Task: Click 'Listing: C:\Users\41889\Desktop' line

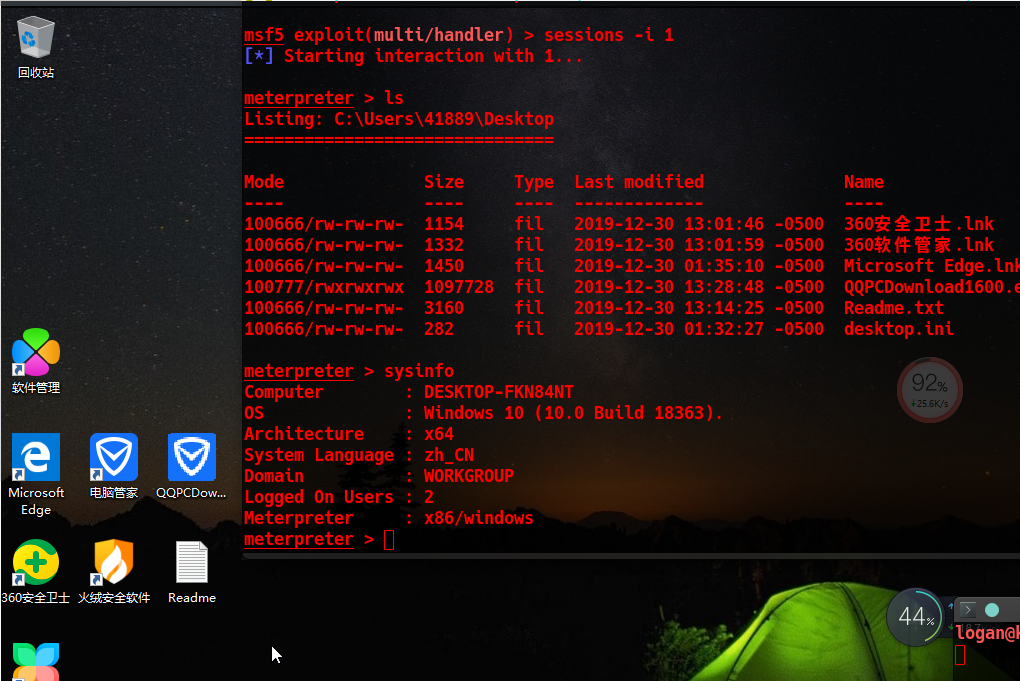Action: click(x=399, y=119)
